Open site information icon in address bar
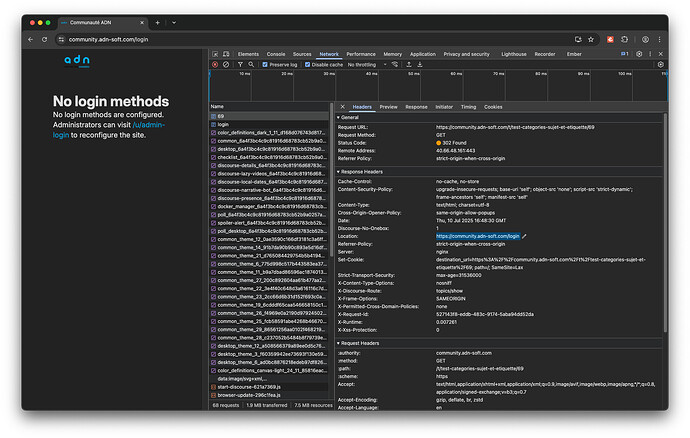Screen dimensions: 690x438 [x=61, y=40]
